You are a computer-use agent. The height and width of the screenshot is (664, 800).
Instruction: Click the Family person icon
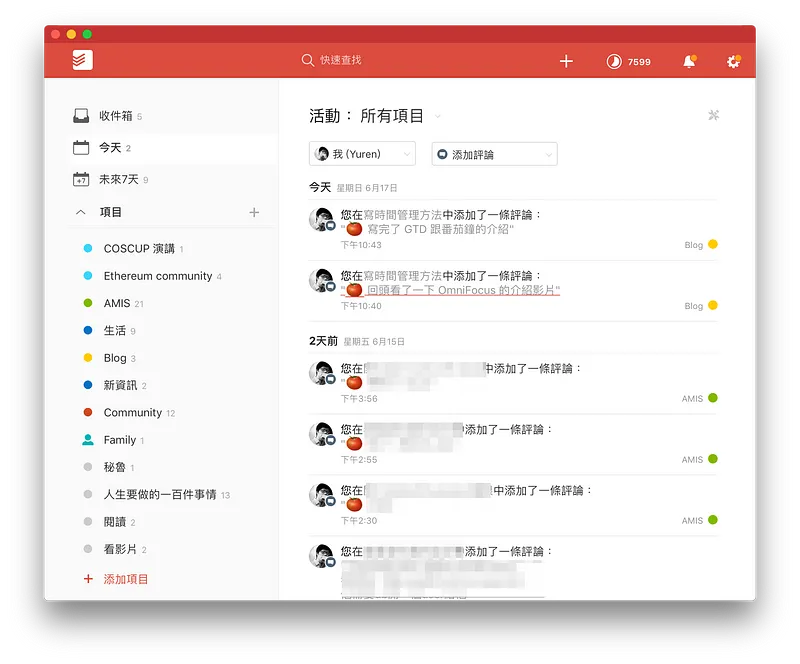pyautogui.click(x=88, y=439)
